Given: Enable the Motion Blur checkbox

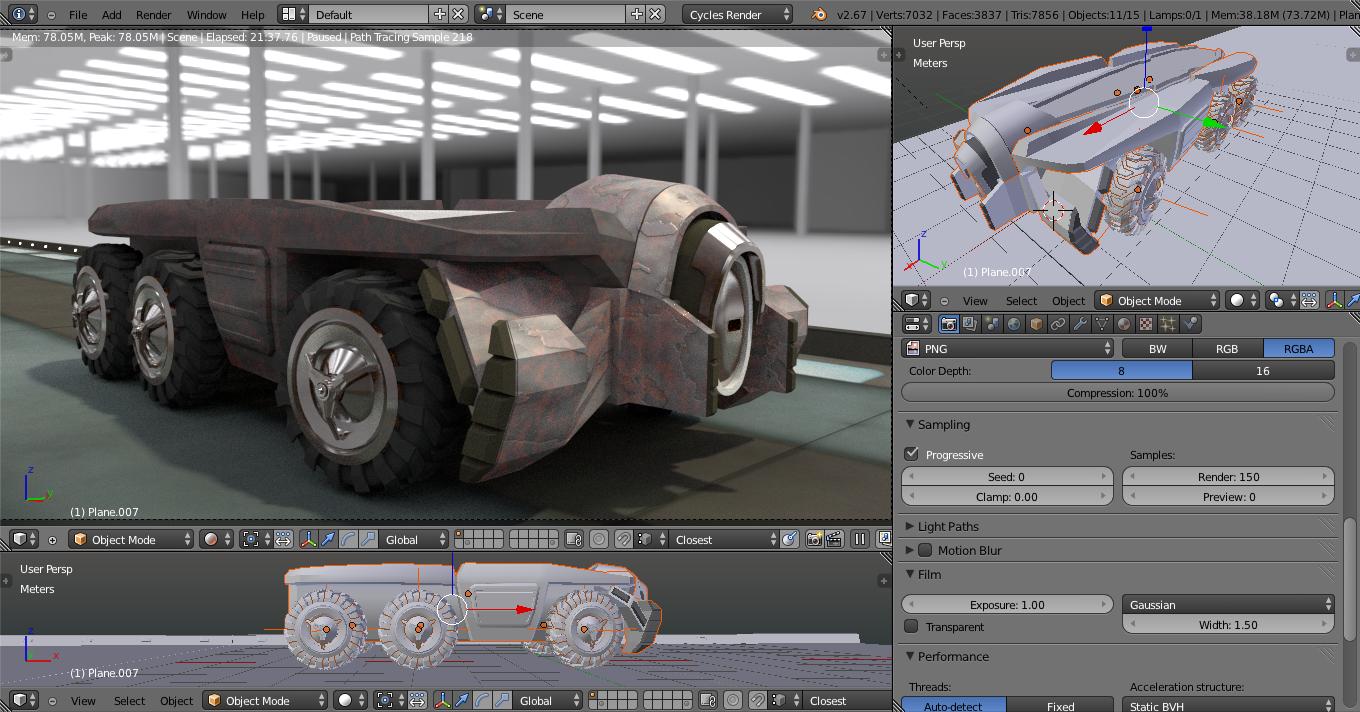Looking at the screenshot, I should click(x=925, y=550).
